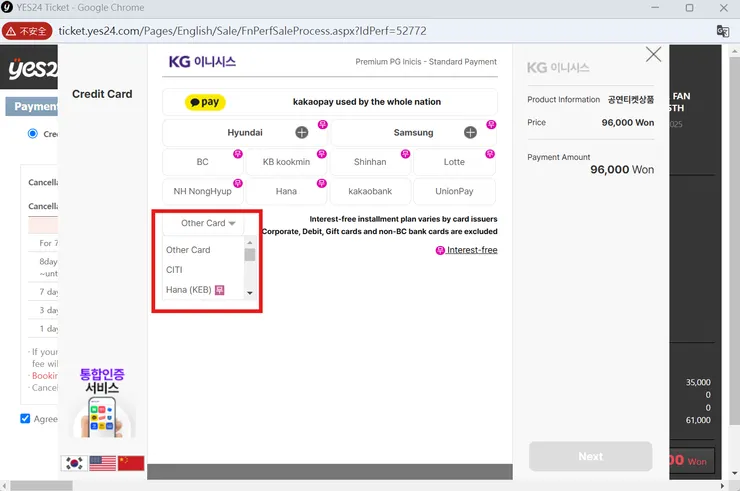
Task: Click the address bar URL
Action: (x=242, y=31)
